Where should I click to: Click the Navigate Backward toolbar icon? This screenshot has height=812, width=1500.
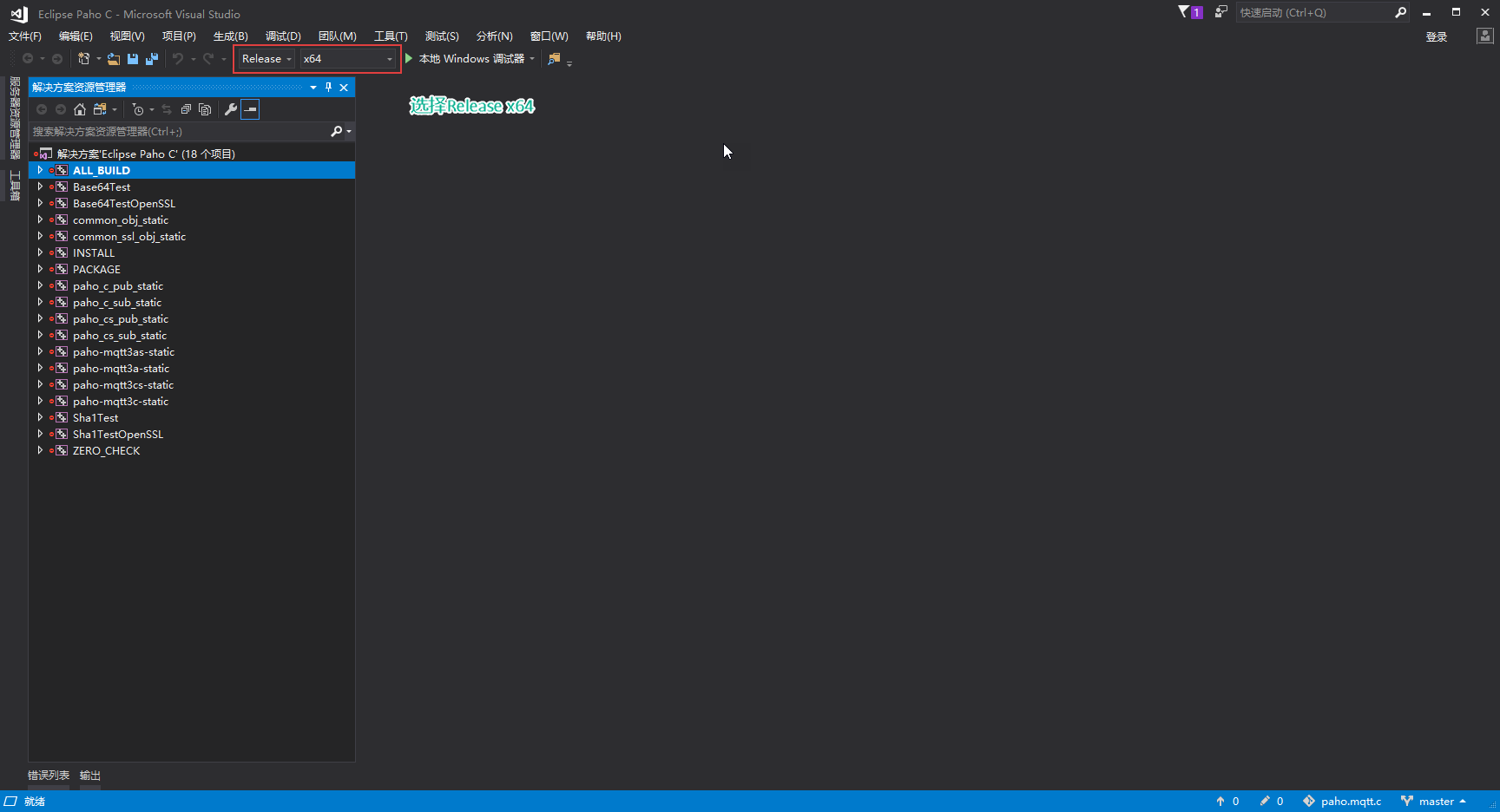coord(28,59)
